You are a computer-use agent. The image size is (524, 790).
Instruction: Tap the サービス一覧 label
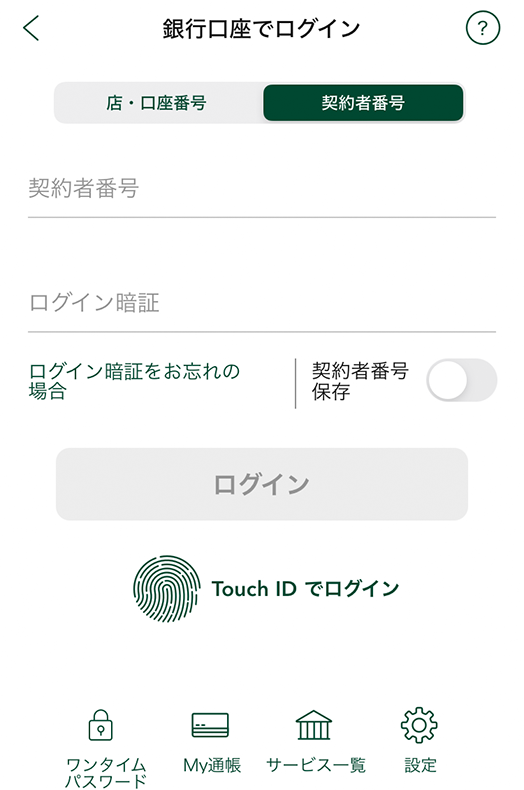(x=316, y=765)
